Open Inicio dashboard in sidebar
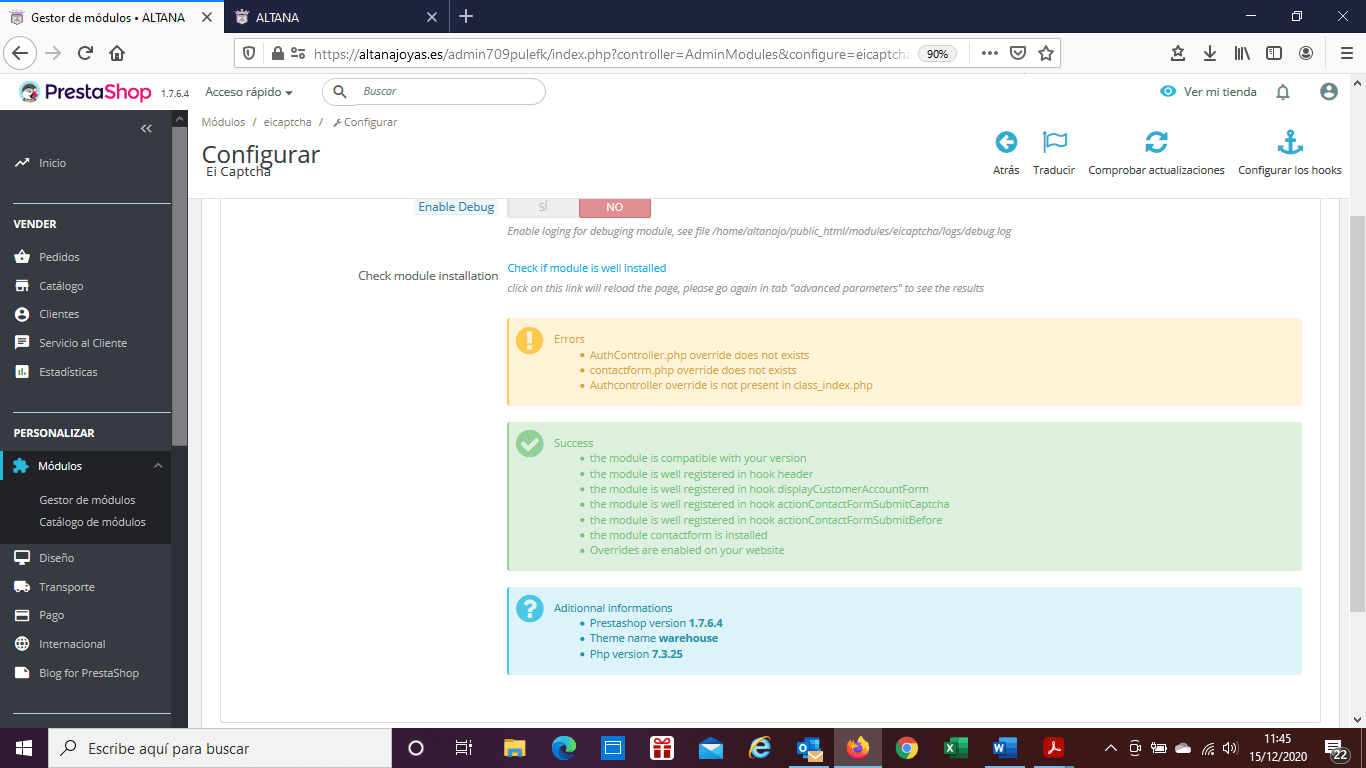Screen dimensions: 1366x768 [52, 163]
